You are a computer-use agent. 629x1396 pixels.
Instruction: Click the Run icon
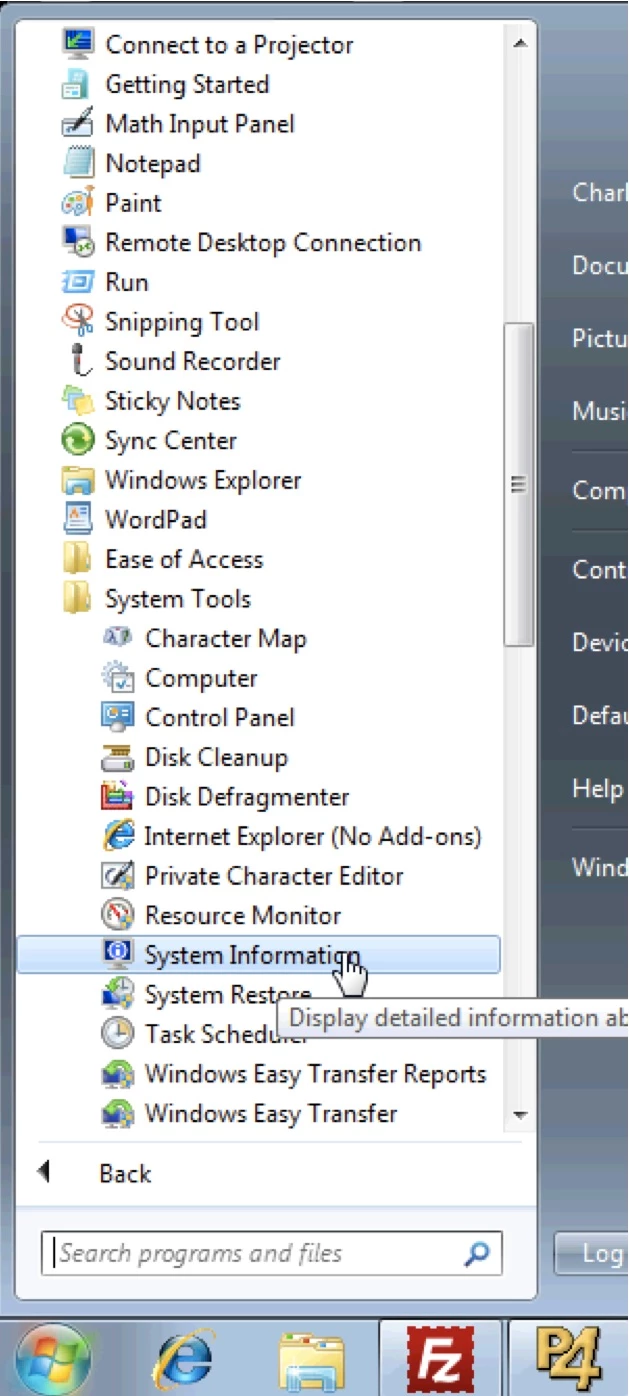(x=77, y=282)
